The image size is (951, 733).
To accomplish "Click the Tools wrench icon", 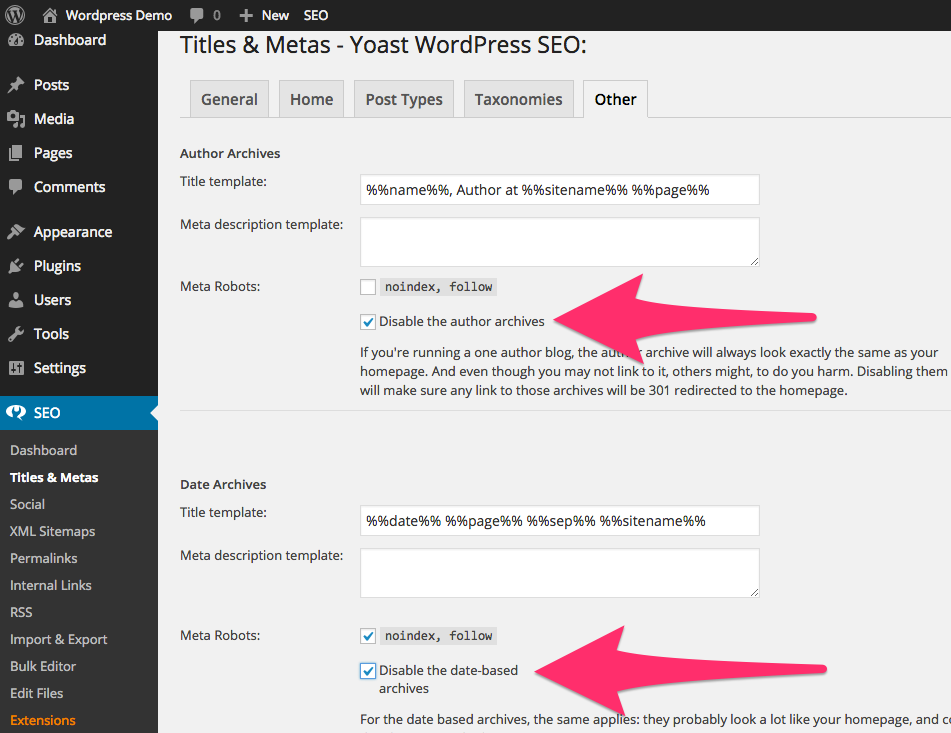I will point(16,334).
